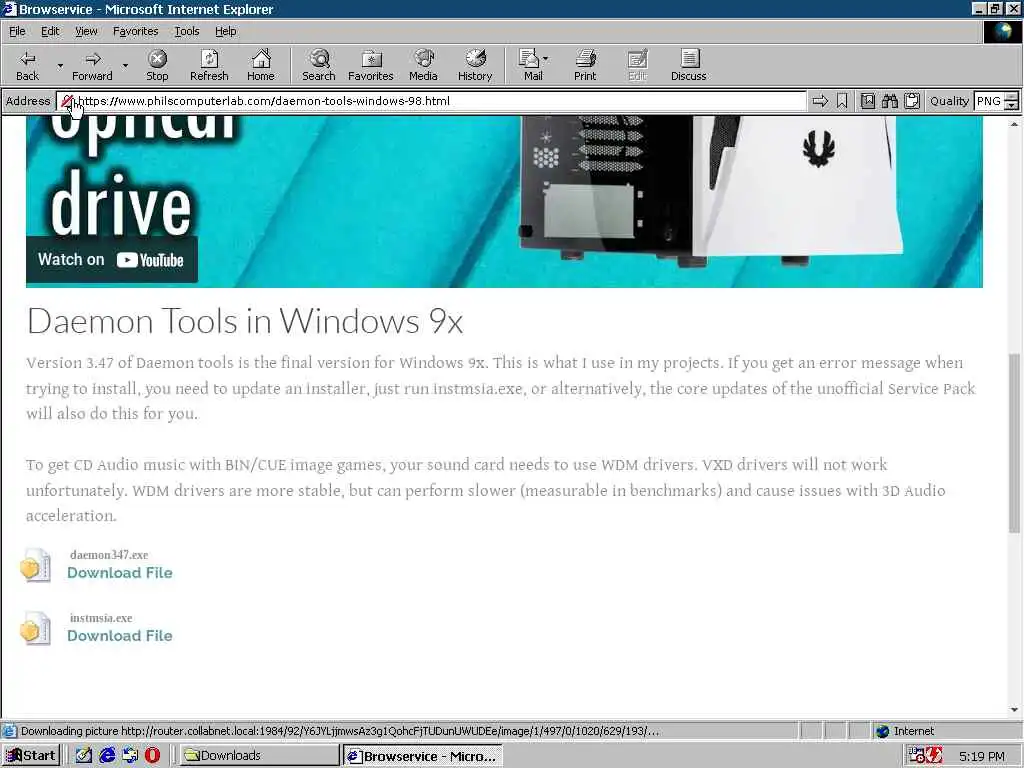This screenshot has height=768, width=1024.
Task: Click the bookmarks picture icon in address bar
Action: [867, 101]
